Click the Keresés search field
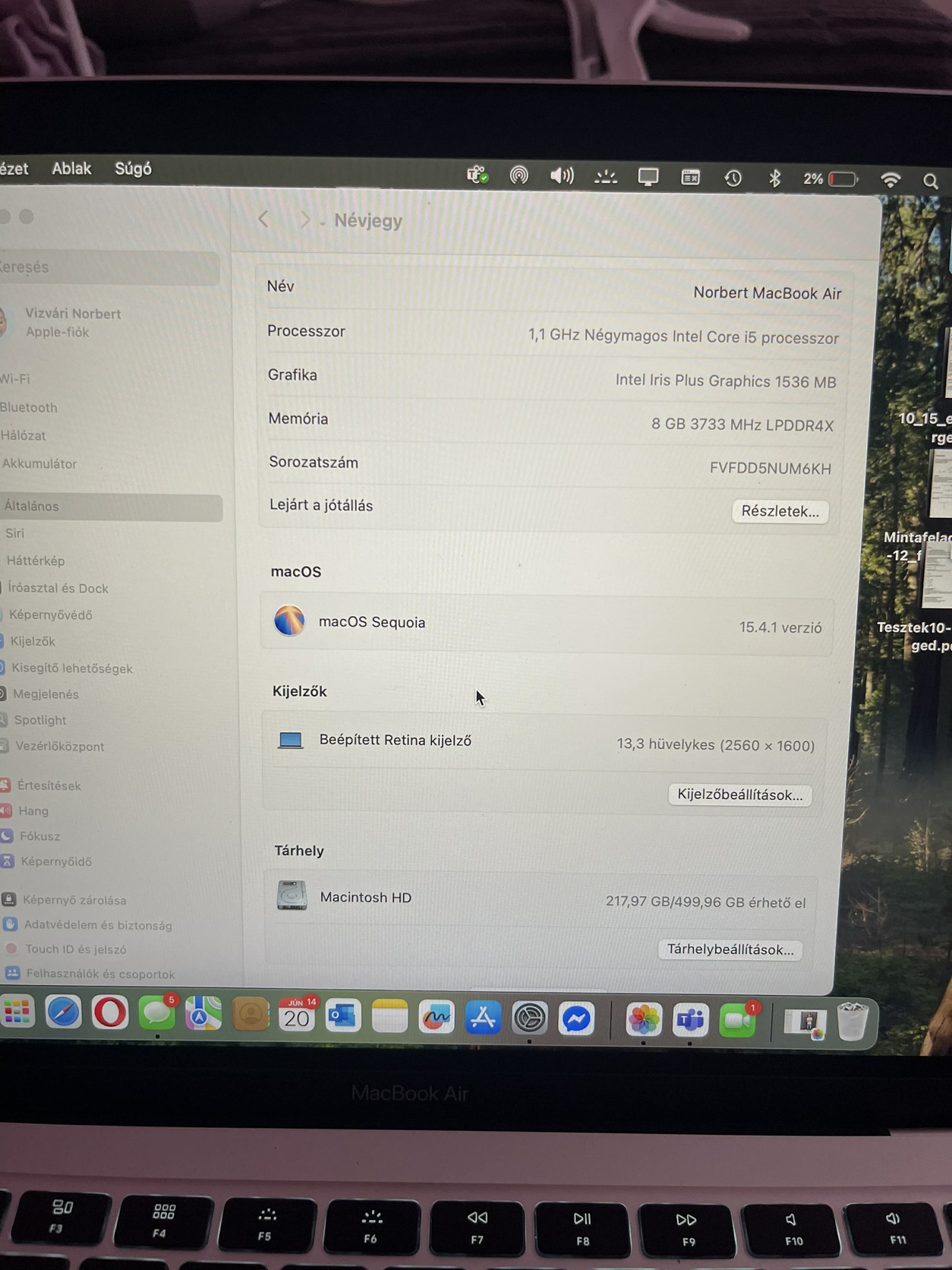This screenshot has width=952, height=1270. pyautogui.click(x=109, y=267)
